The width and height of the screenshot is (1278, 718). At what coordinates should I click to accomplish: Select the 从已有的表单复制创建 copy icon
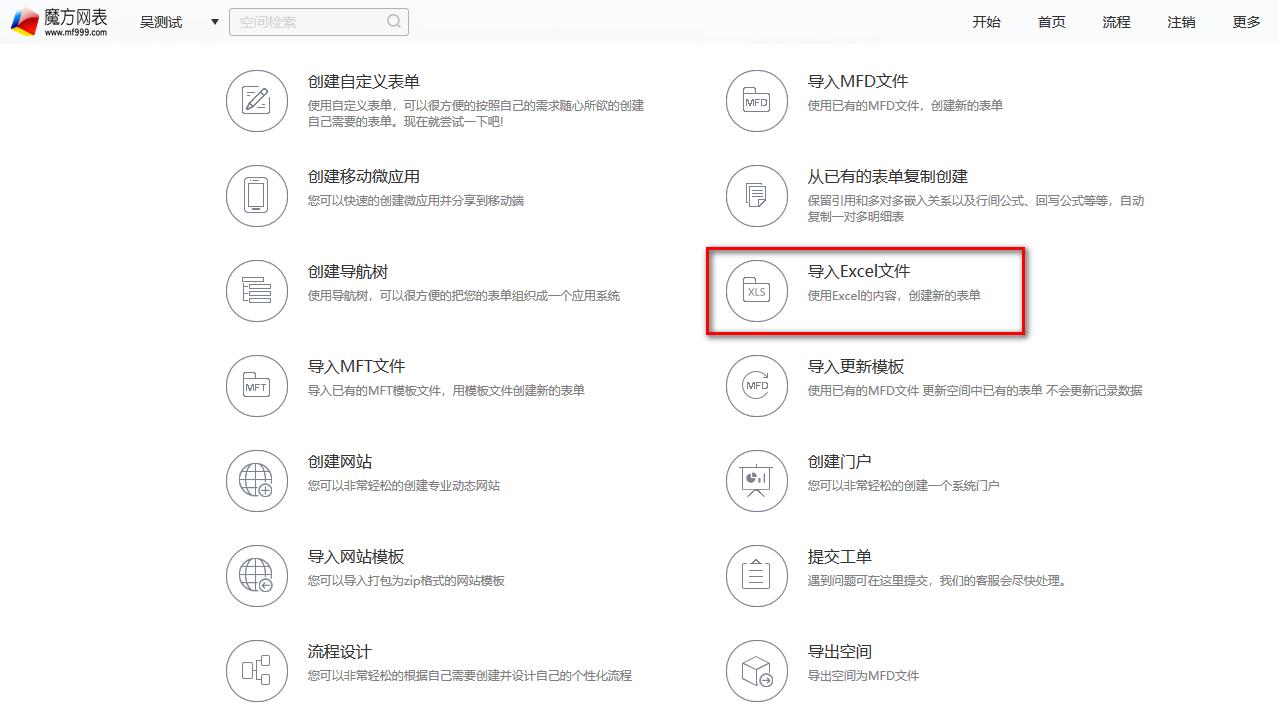pos(756,196)
